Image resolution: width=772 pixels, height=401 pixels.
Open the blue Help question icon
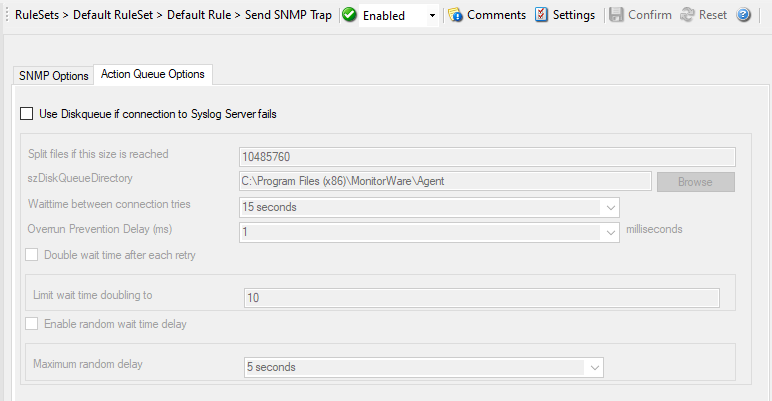[744, 15]
